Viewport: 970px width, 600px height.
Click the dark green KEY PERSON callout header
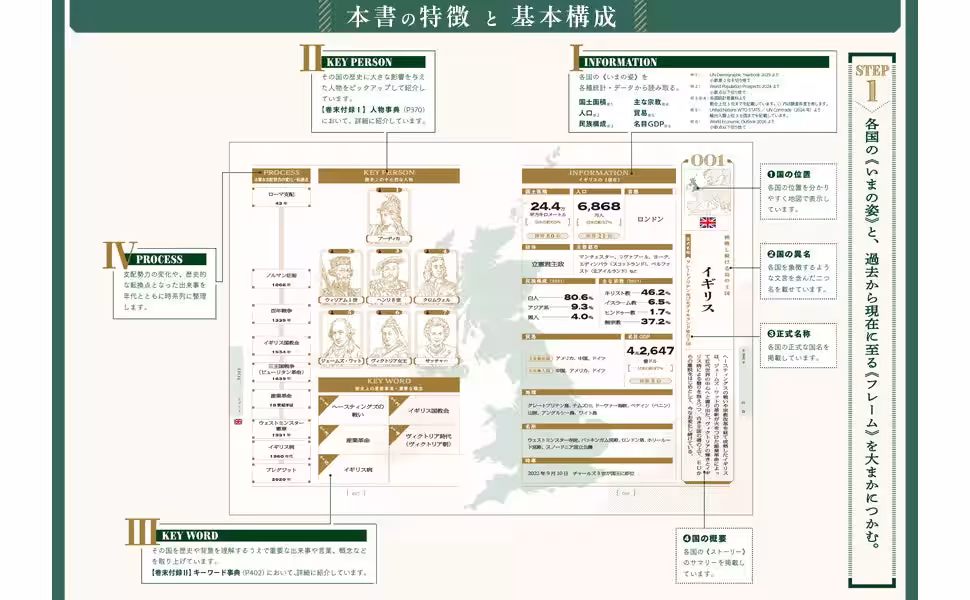click(x=375, y=62)
